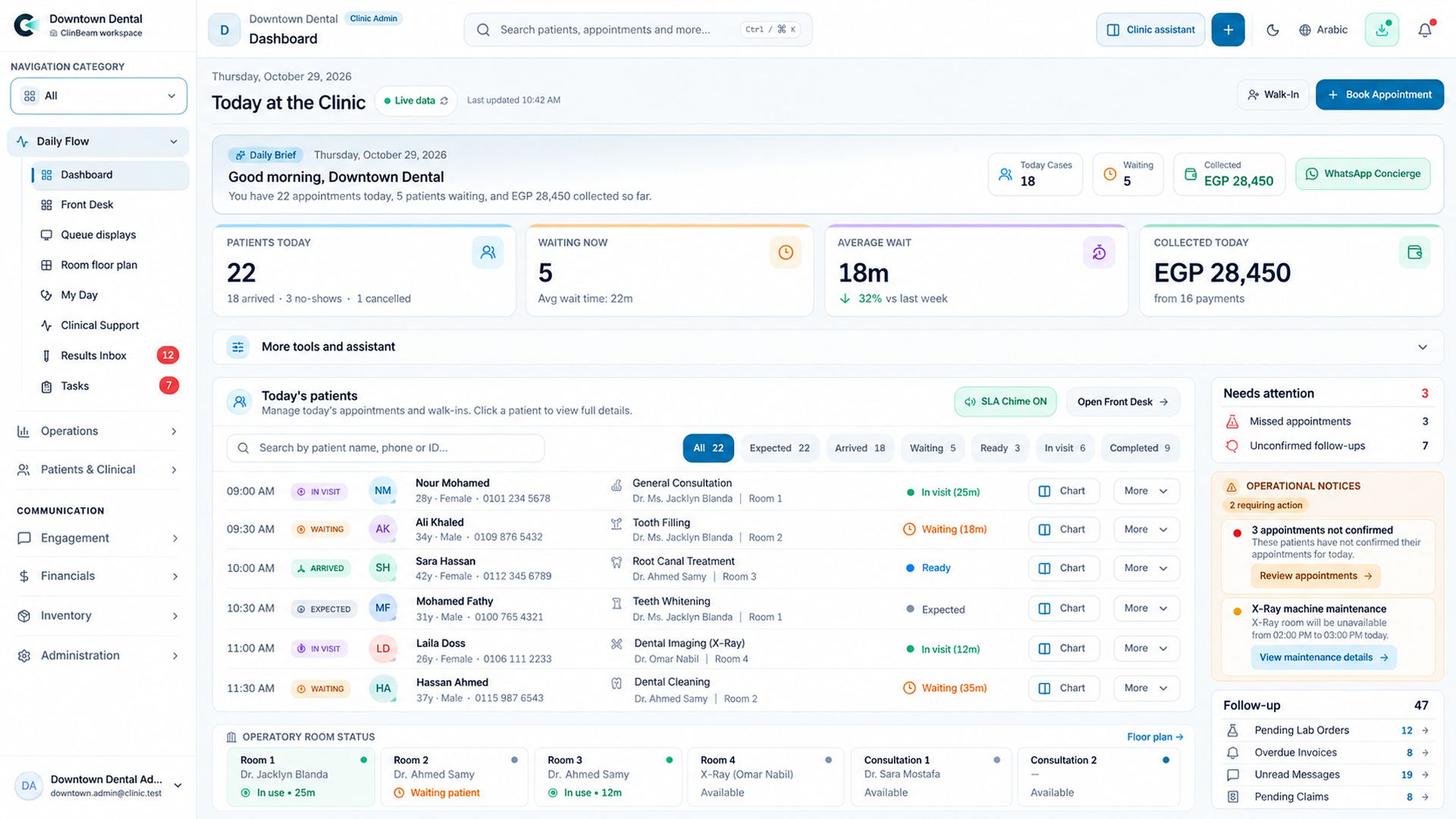Viewport: 1456px width, 819px height.
Task: Expand the Operations section
Action: [x=98, y=431]
